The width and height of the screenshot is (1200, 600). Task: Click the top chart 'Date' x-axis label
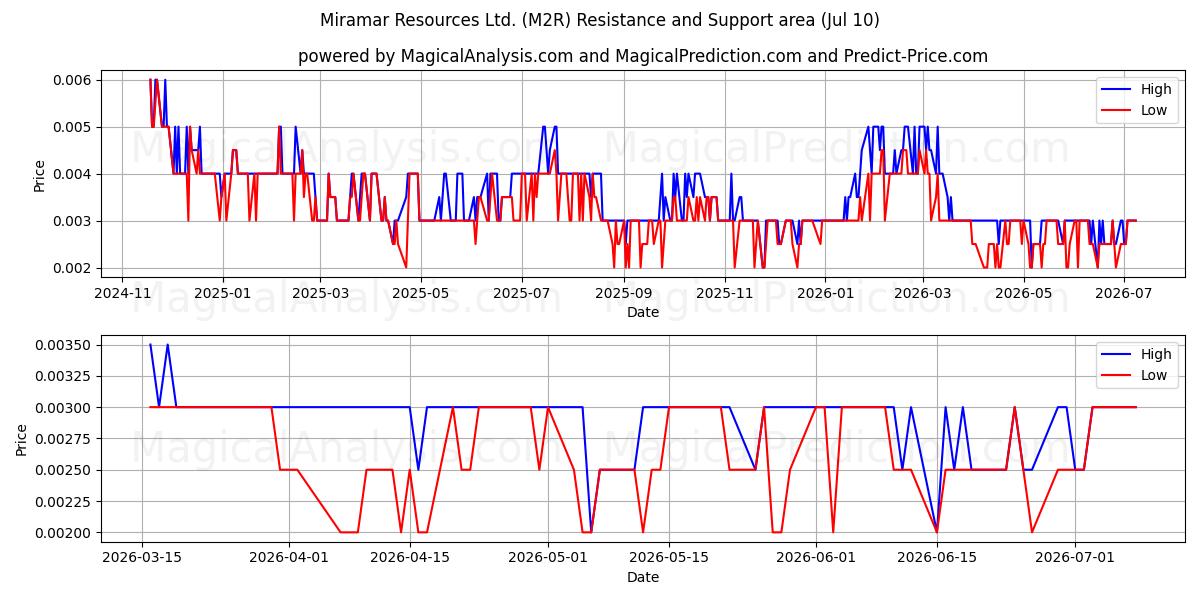[x=643, y=312]
